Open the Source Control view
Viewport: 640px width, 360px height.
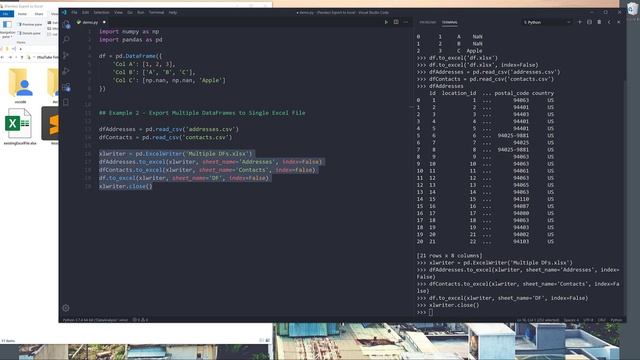tap(66, 55)
